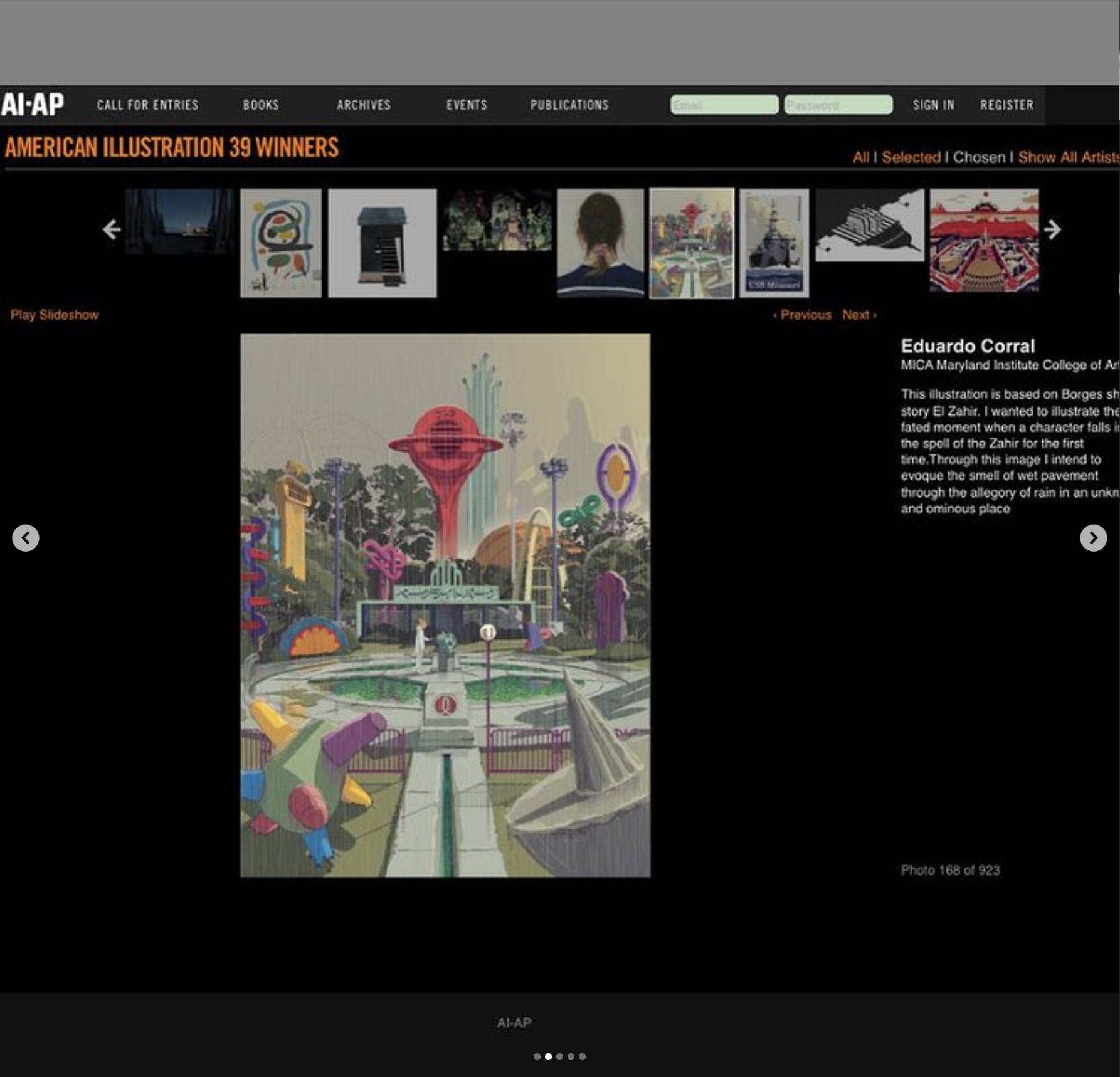
Task: Filter winners by Selected
Action: (911, 157)
